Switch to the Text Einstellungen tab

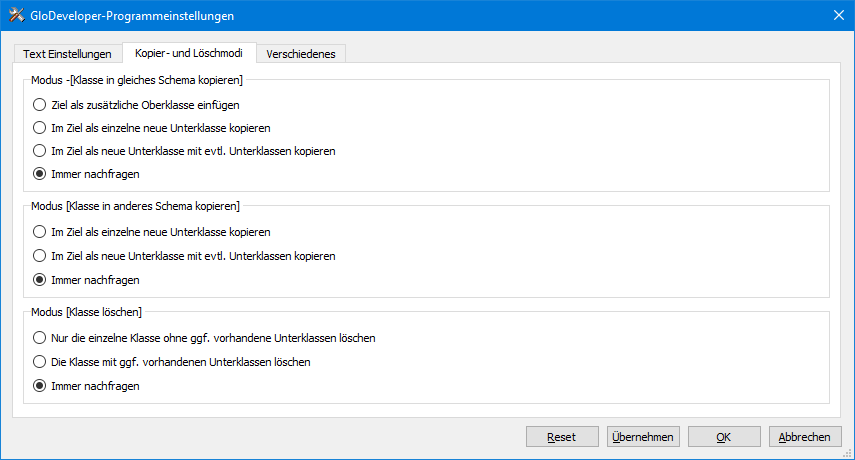[x=68, y=54]
